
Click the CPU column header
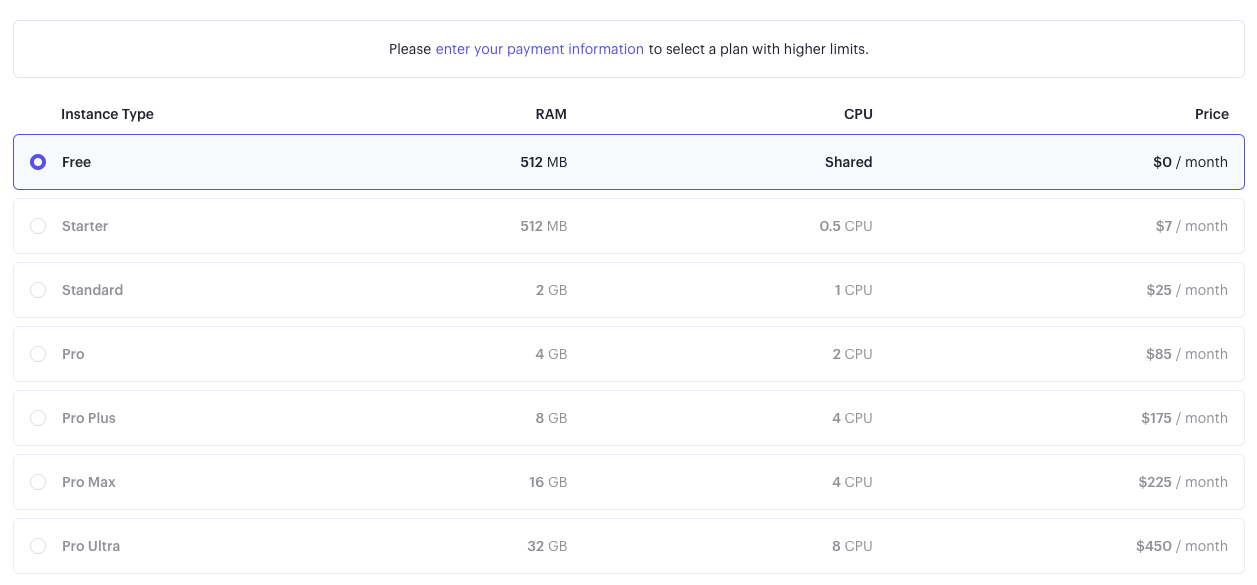tap(858, 114)
